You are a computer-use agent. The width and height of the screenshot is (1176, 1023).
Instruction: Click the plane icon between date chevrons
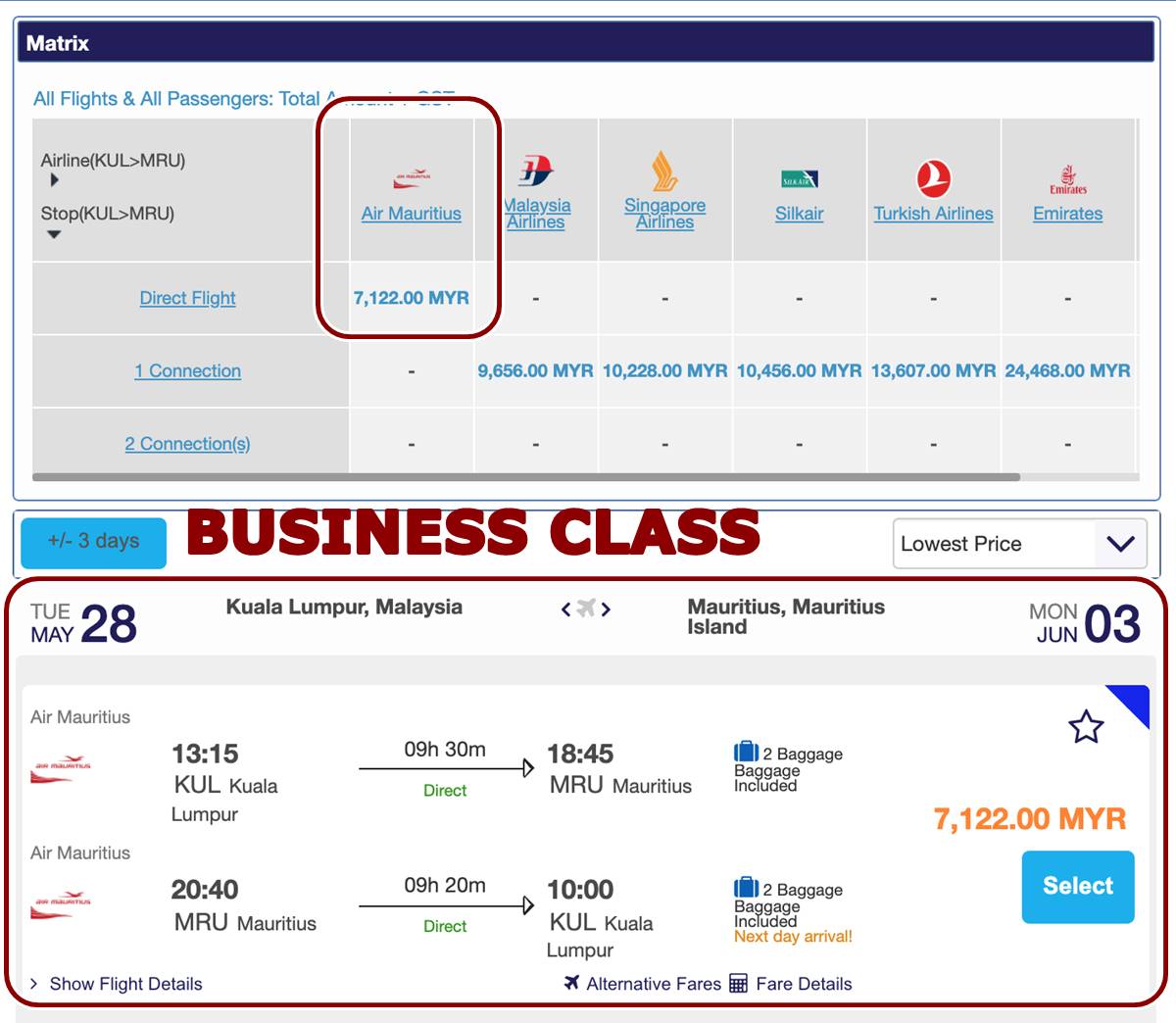[586, 609]
